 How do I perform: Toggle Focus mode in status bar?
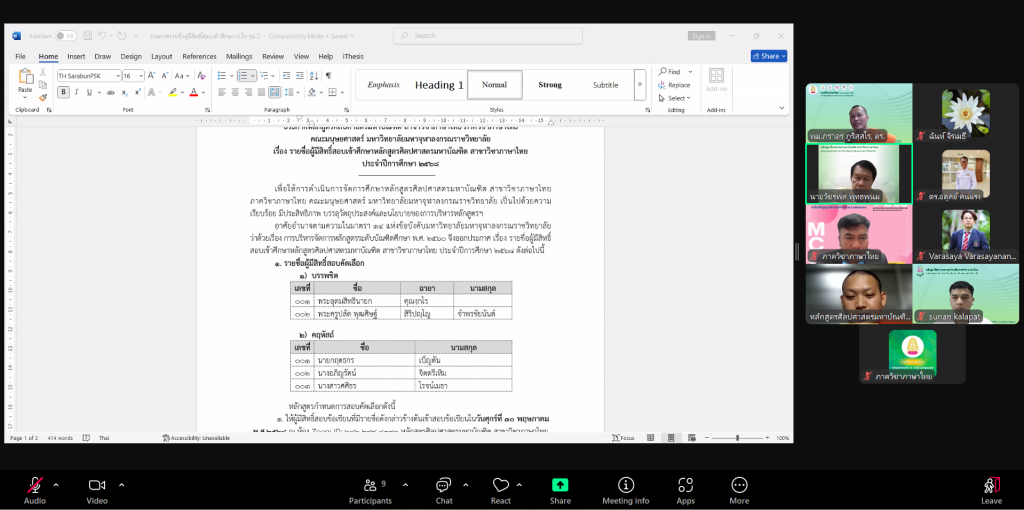tap(623, 438)
